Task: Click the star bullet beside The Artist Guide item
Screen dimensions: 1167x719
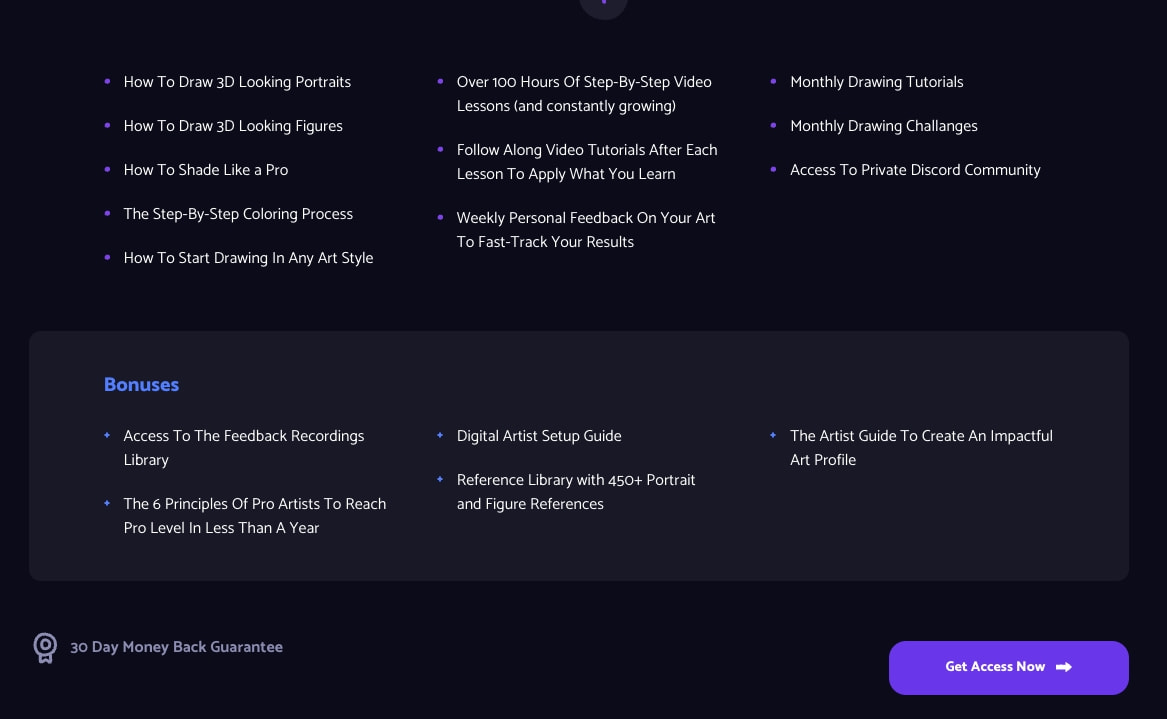Action: click(773, 435)
